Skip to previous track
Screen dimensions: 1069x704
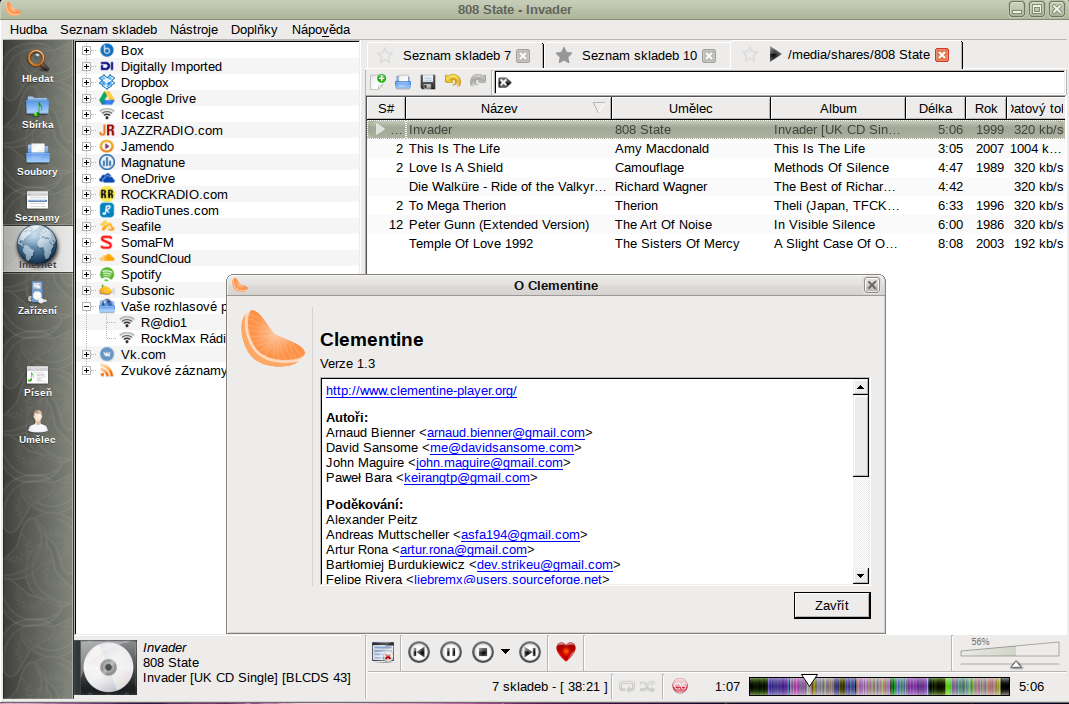click(x=419, y=652)
